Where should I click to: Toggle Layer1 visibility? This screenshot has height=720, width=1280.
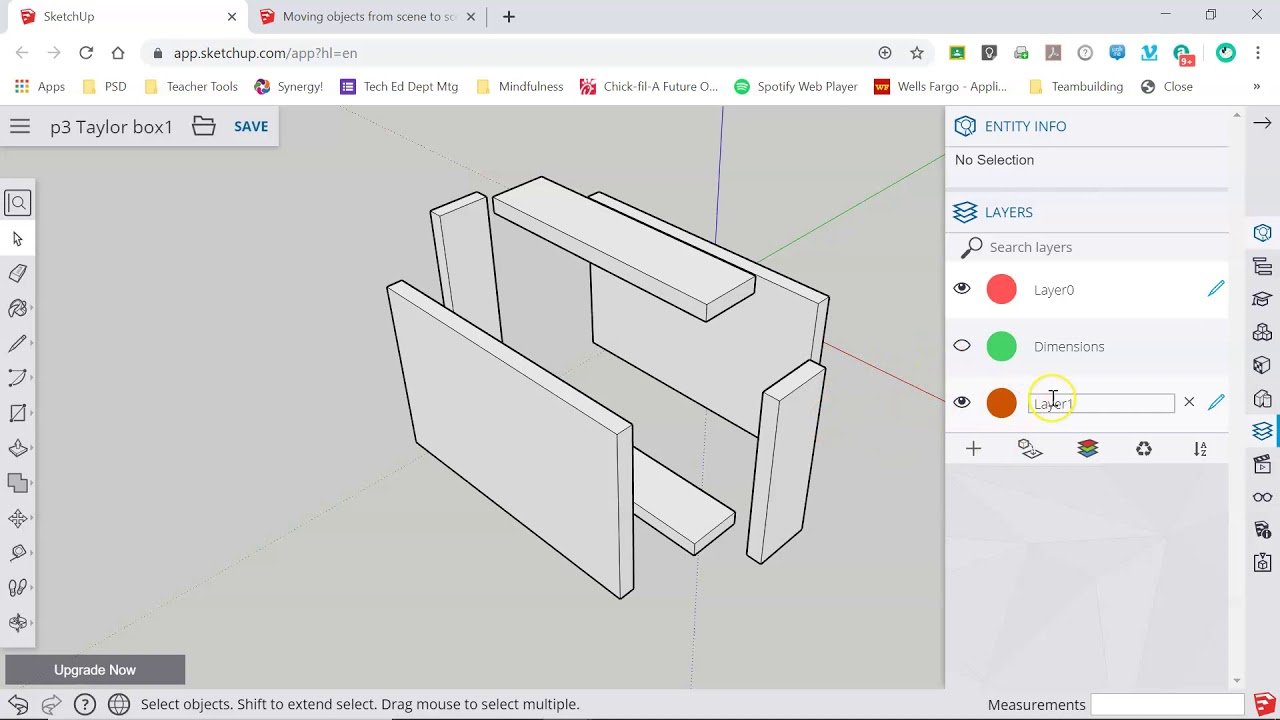(x=962, y=402)
